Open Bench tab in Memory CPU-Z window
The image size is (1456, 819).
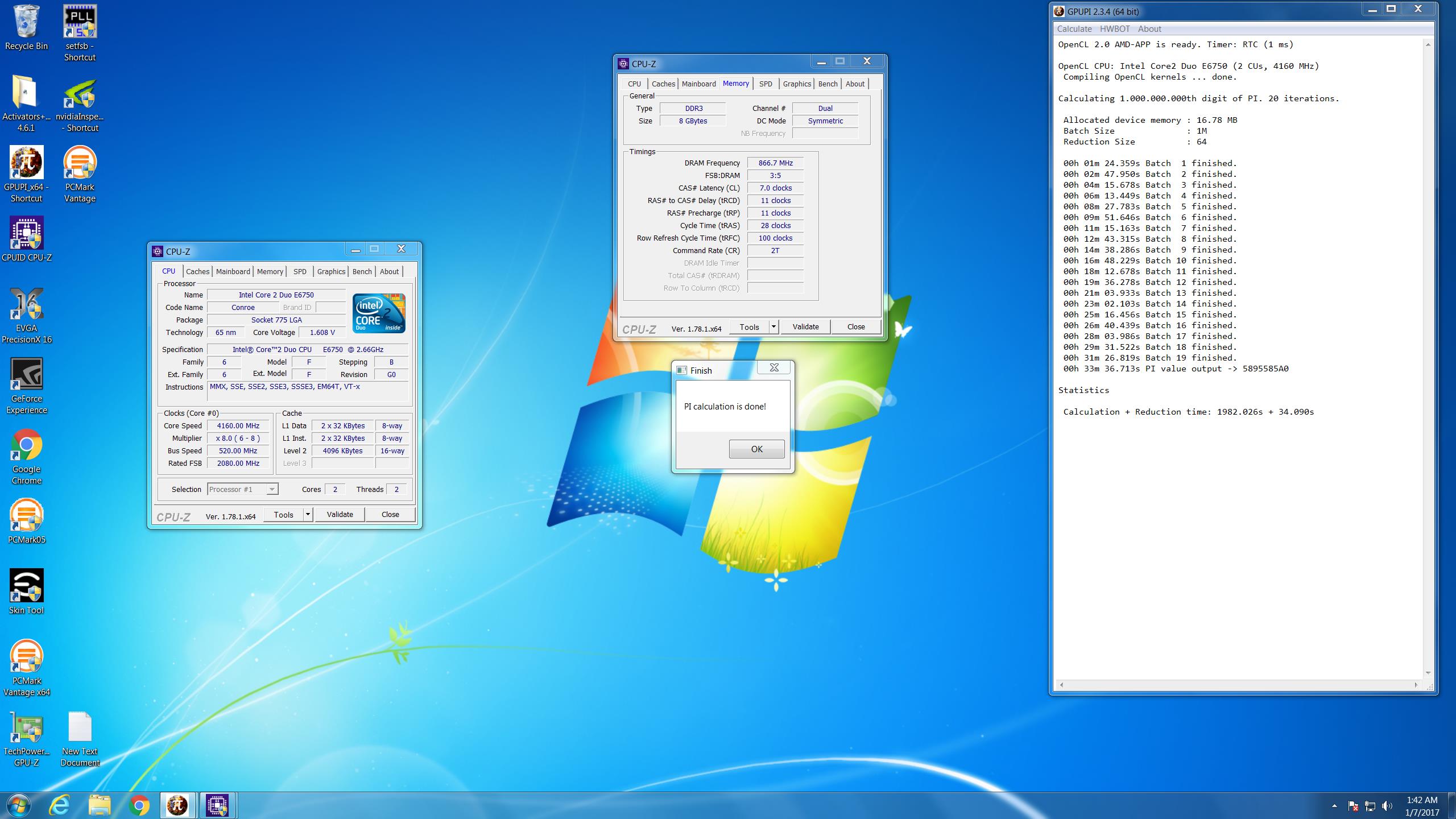(x=828, y=84)
